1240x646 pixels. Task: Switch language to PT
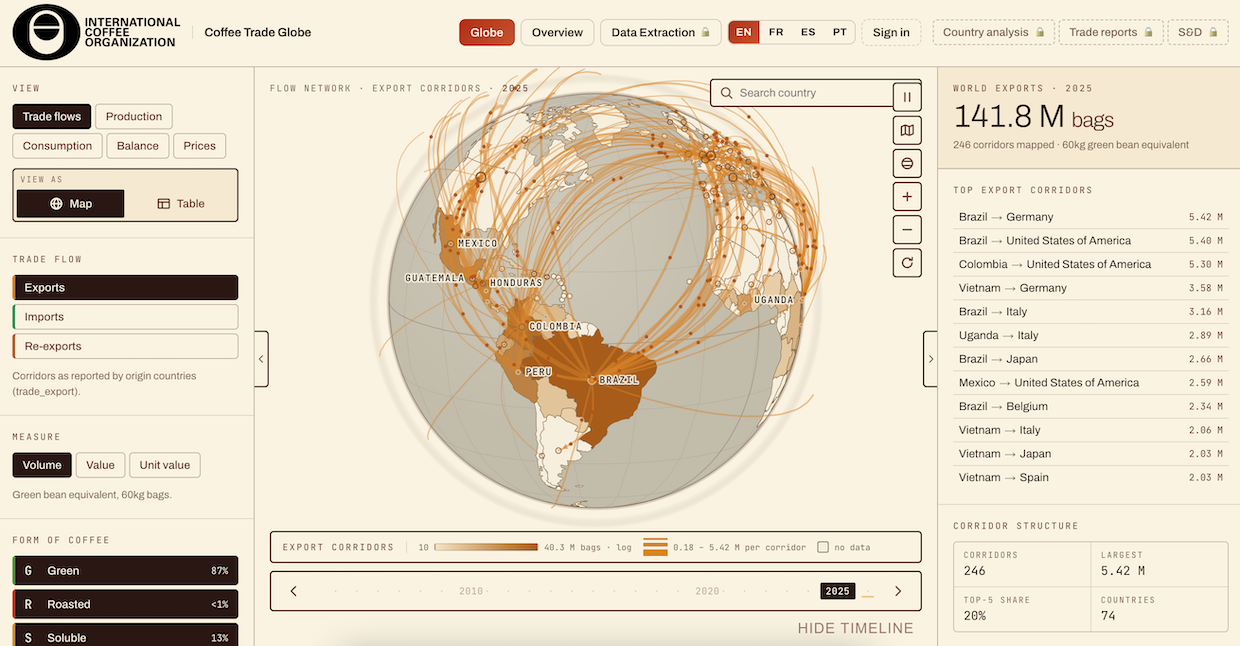pos(840,32)
